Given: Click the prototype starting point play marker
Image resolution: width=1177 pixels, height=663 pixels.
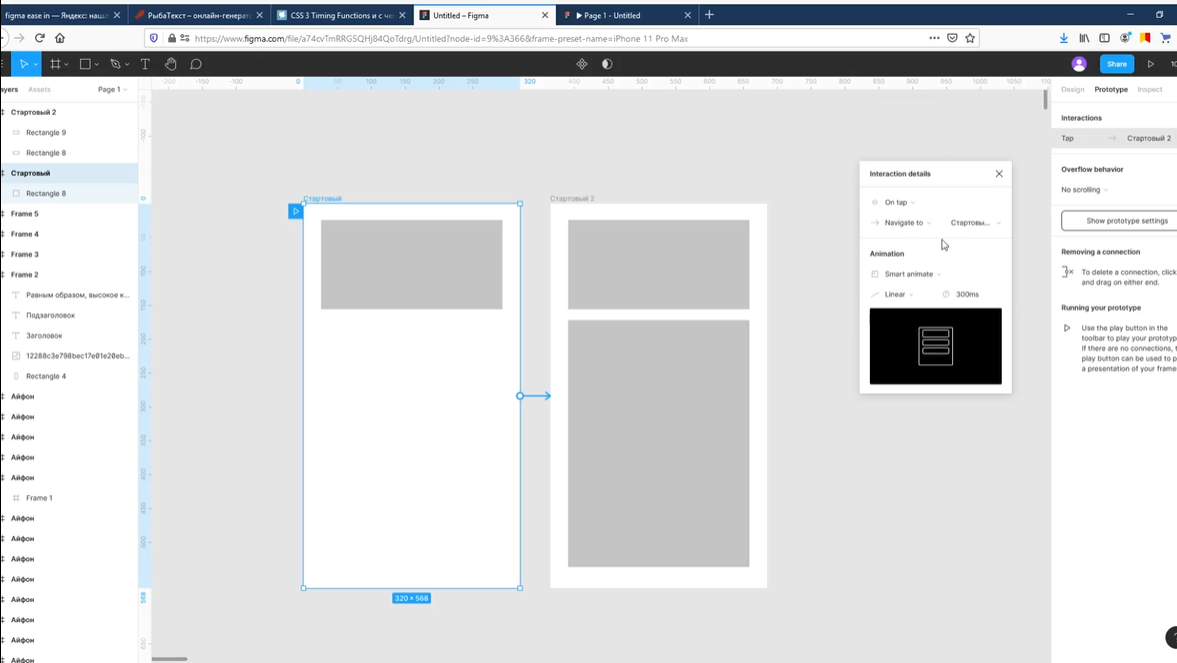Looking at the screenshot, I should click(x=295, y=211).
